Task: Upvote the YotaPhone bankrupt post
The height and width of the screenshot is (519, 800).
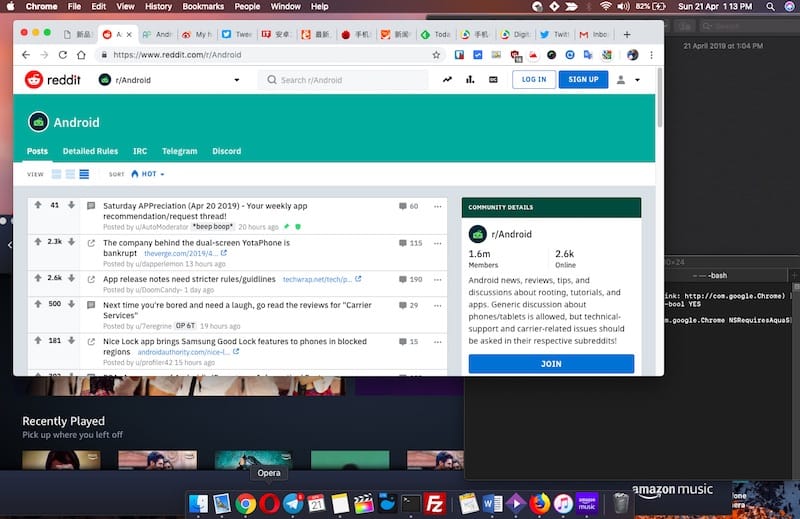Action: (38, 242)
